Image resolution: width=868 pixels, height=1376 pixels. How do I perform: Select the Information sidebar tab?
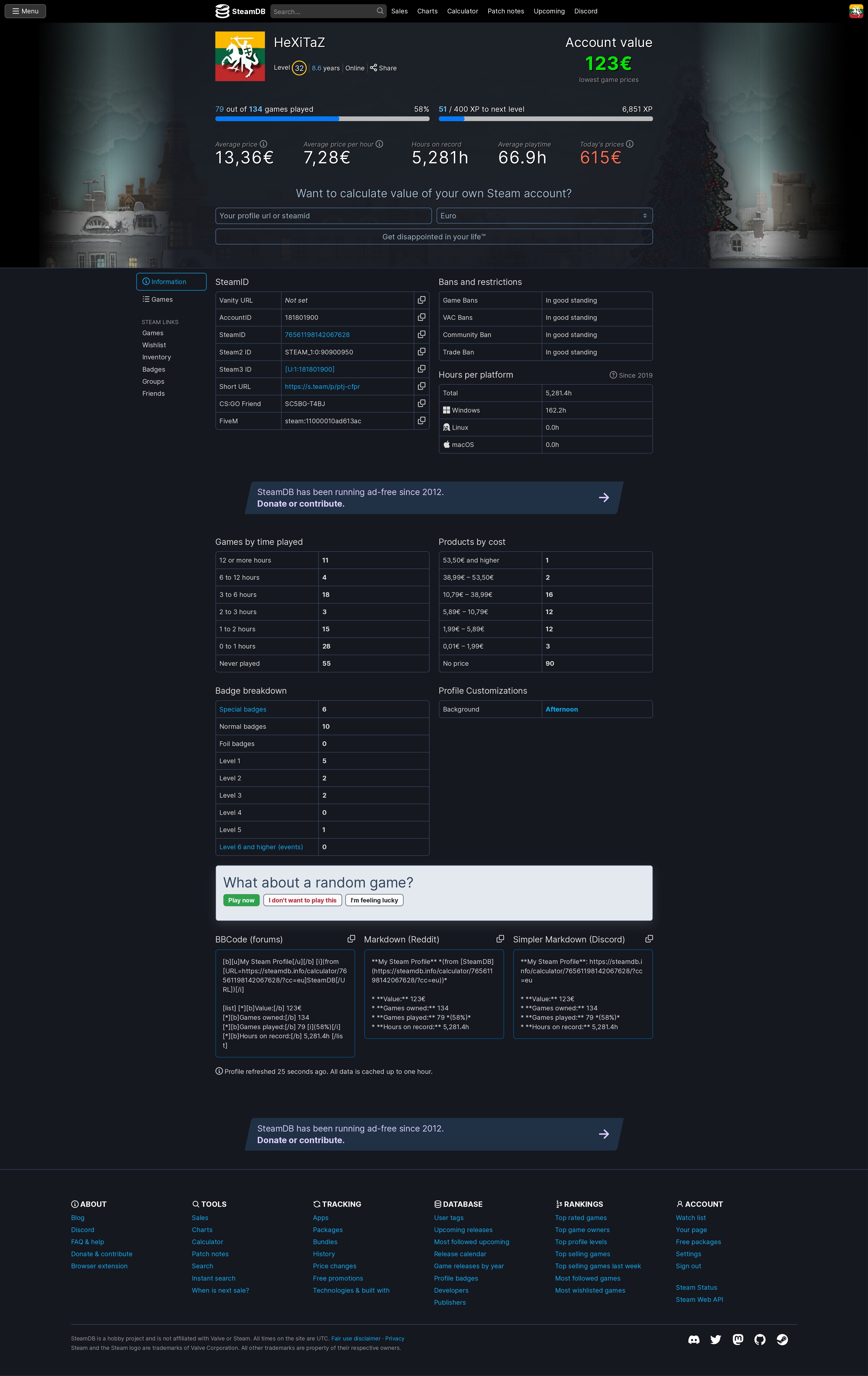point(171,282)
